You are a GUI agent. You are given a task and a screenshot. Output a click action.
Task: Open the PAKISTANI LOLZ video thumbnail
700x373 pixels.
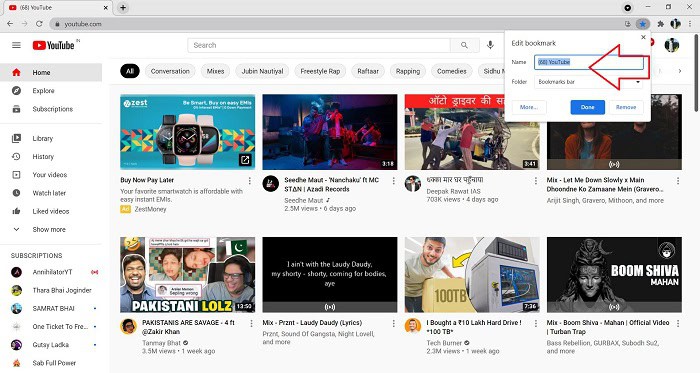pyautogui.click(x=188, y=275)
